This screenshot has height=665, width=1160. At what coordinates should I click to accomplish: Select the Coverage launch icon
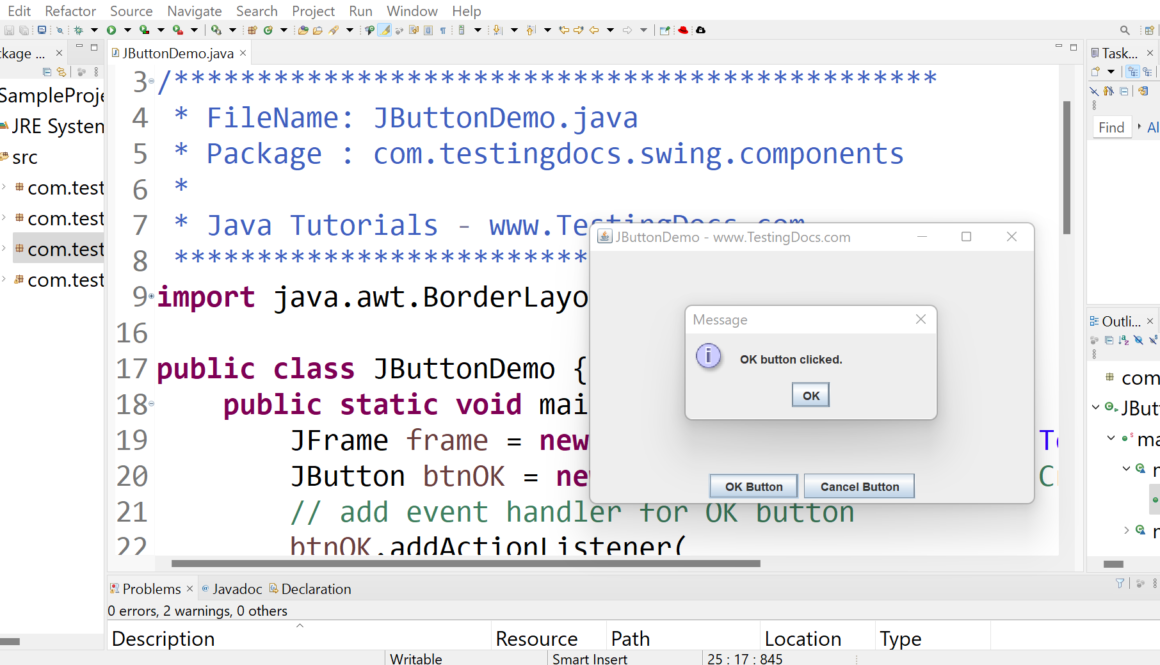(144, 31)
